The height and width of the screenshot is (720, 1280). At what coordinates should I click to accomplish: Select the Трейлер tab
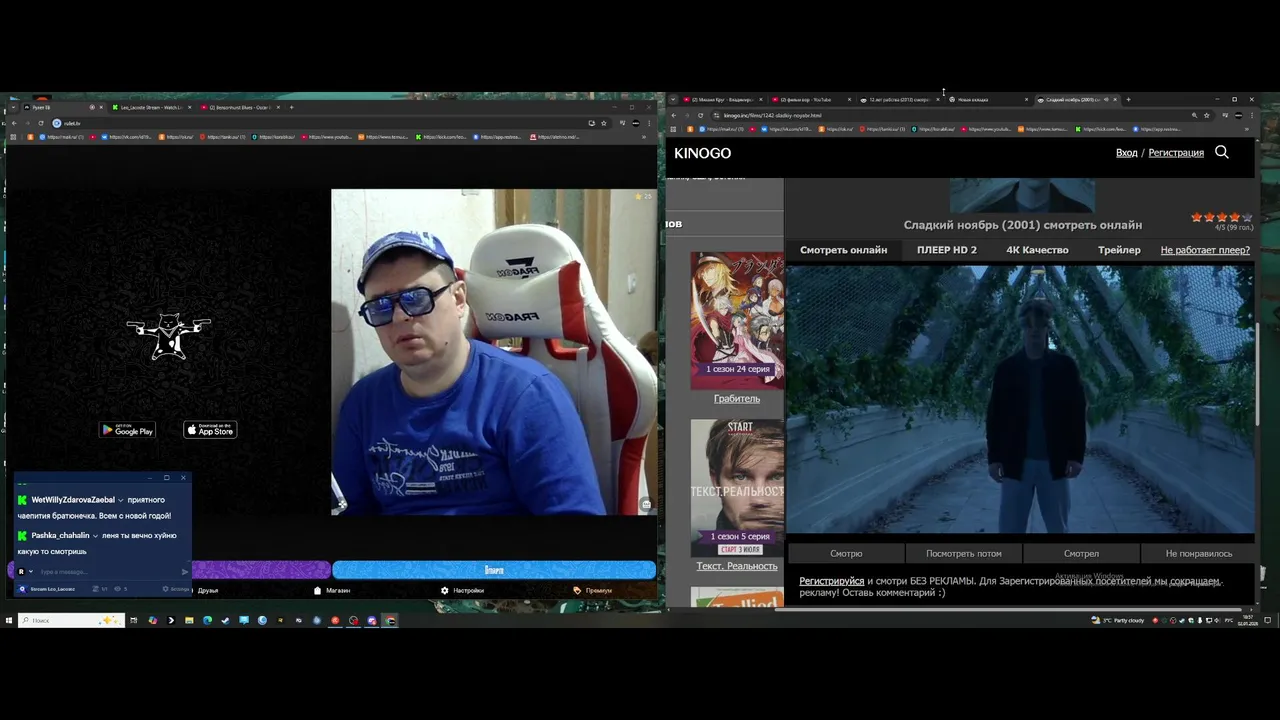[x=1119, y=250]
